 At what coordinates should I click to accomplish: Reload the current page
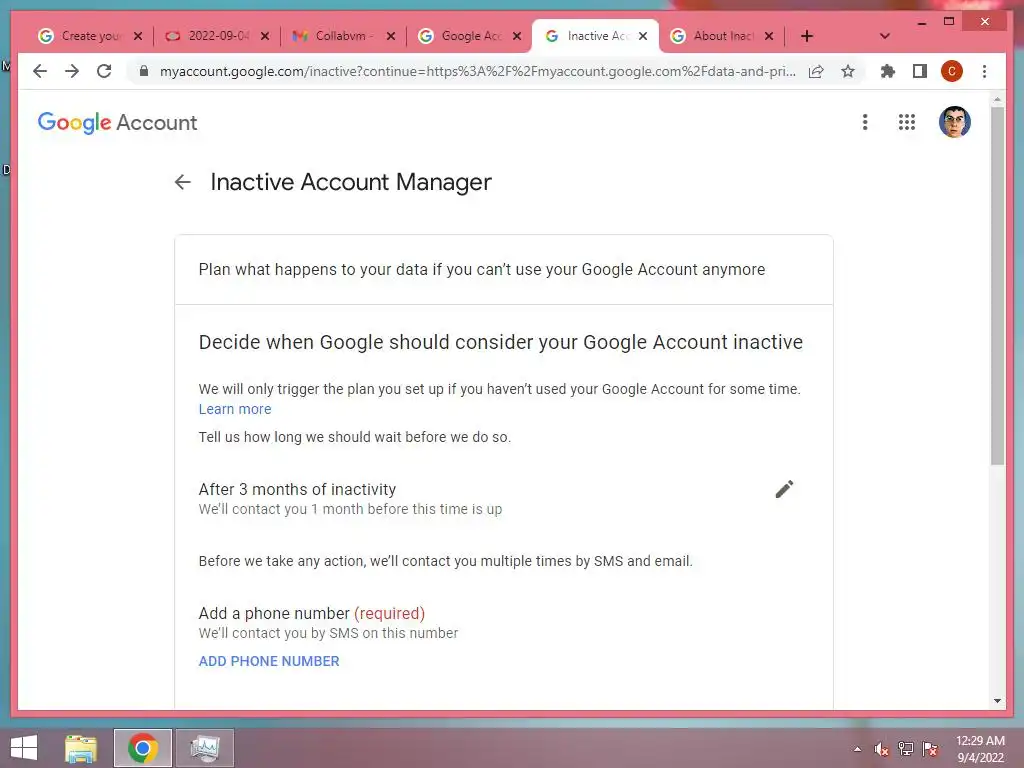pyautogui.click(x=104, y=71)
